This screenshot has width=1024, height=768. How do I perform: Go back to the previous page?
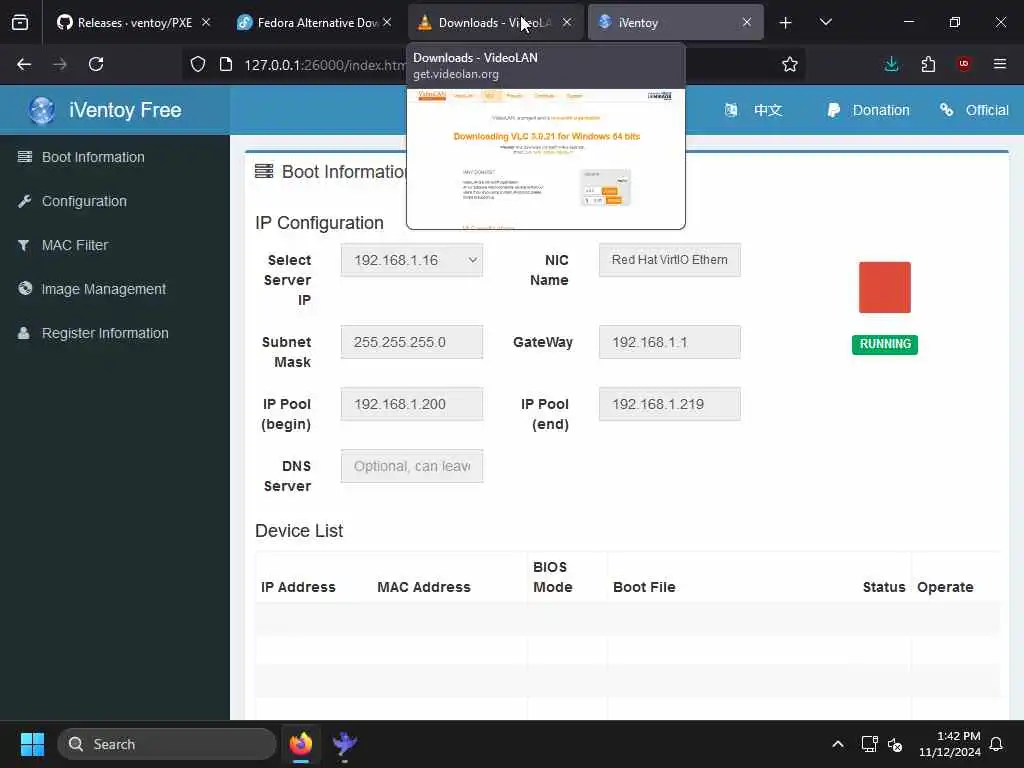coord(24,64)
